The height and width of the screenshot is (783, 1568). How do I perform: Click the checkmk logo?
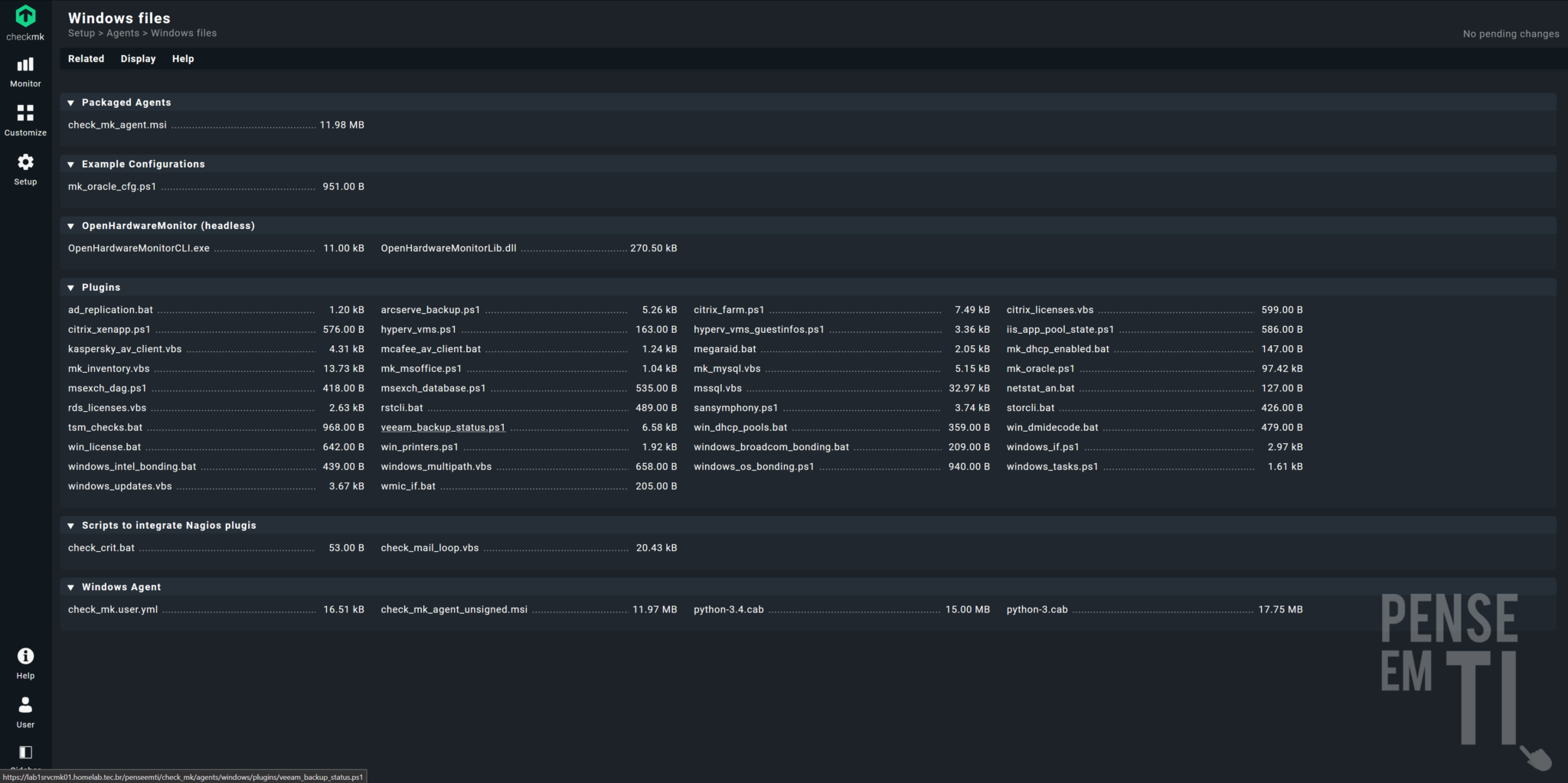(x=24, y=17)
